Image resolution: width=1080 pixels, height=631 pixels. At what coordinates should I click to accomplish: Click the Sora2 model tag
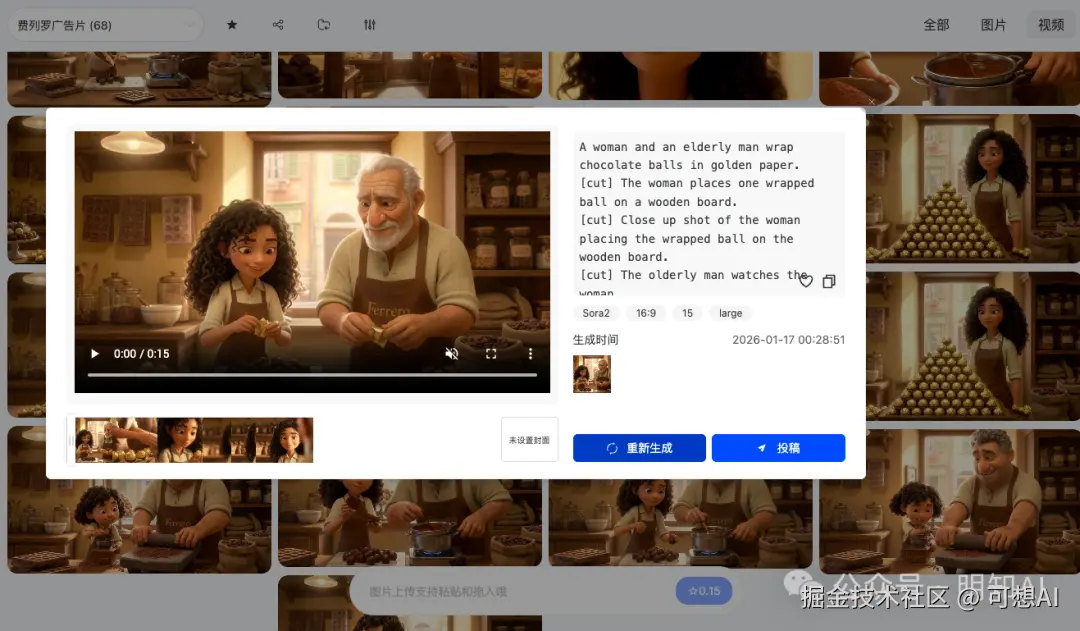pyautogui.click(x=596, y=313)
